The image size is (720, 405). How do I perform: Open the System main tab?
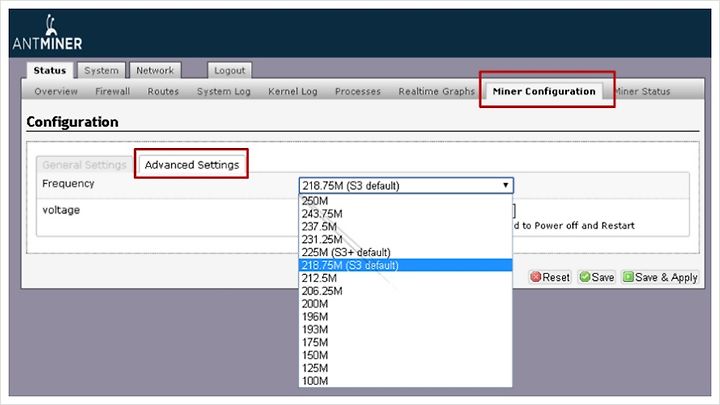click(x=101, y=71)
